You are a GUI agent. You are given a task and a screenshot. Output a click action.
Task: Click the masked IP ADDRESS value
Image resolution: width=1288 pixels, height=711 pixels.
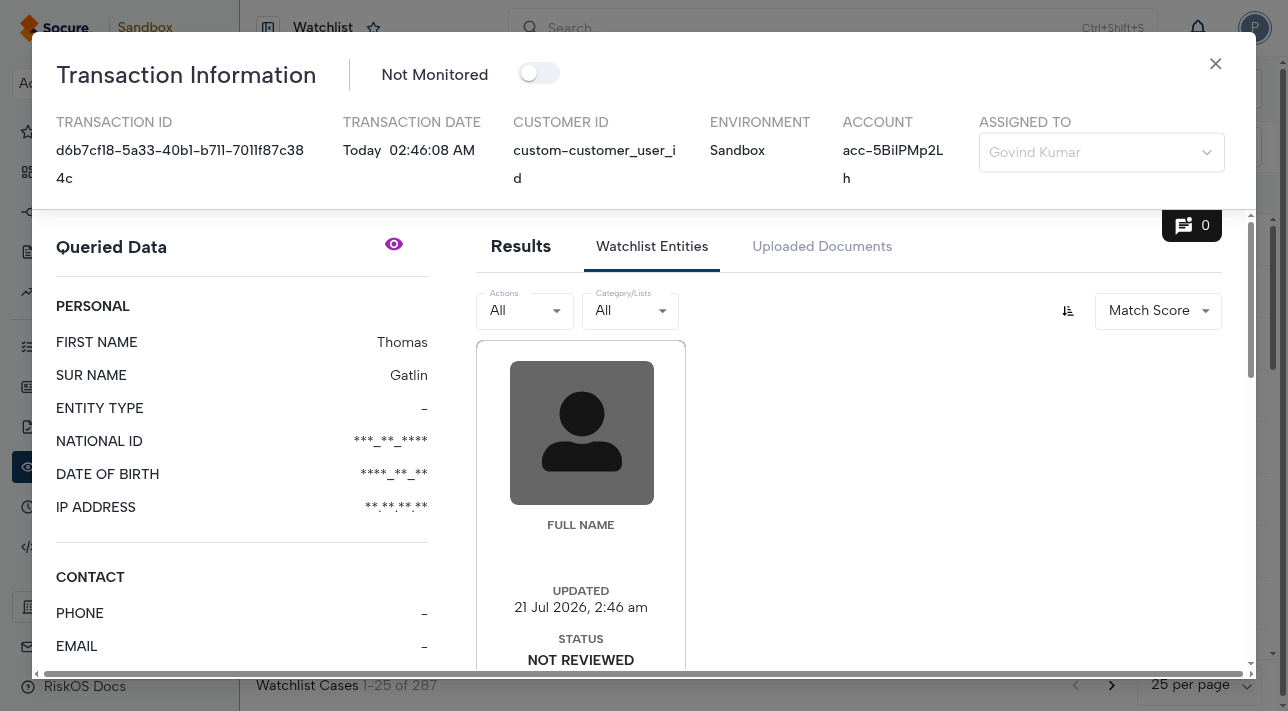pyautogui.click(x=396, y=507)
